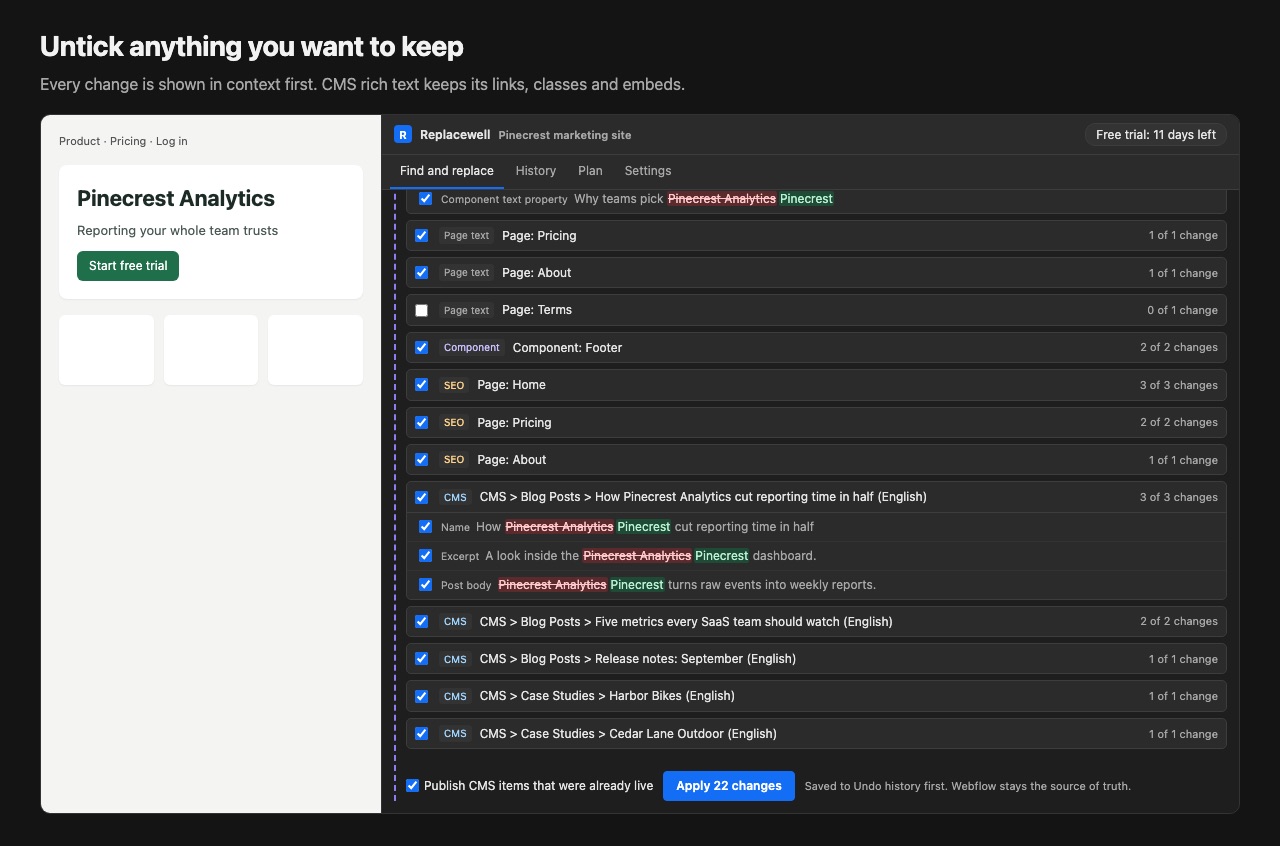Viewport: 1280px width, 846px height.
Task: Toggle Publish CMS items already live checkbox
Action: 412,785
